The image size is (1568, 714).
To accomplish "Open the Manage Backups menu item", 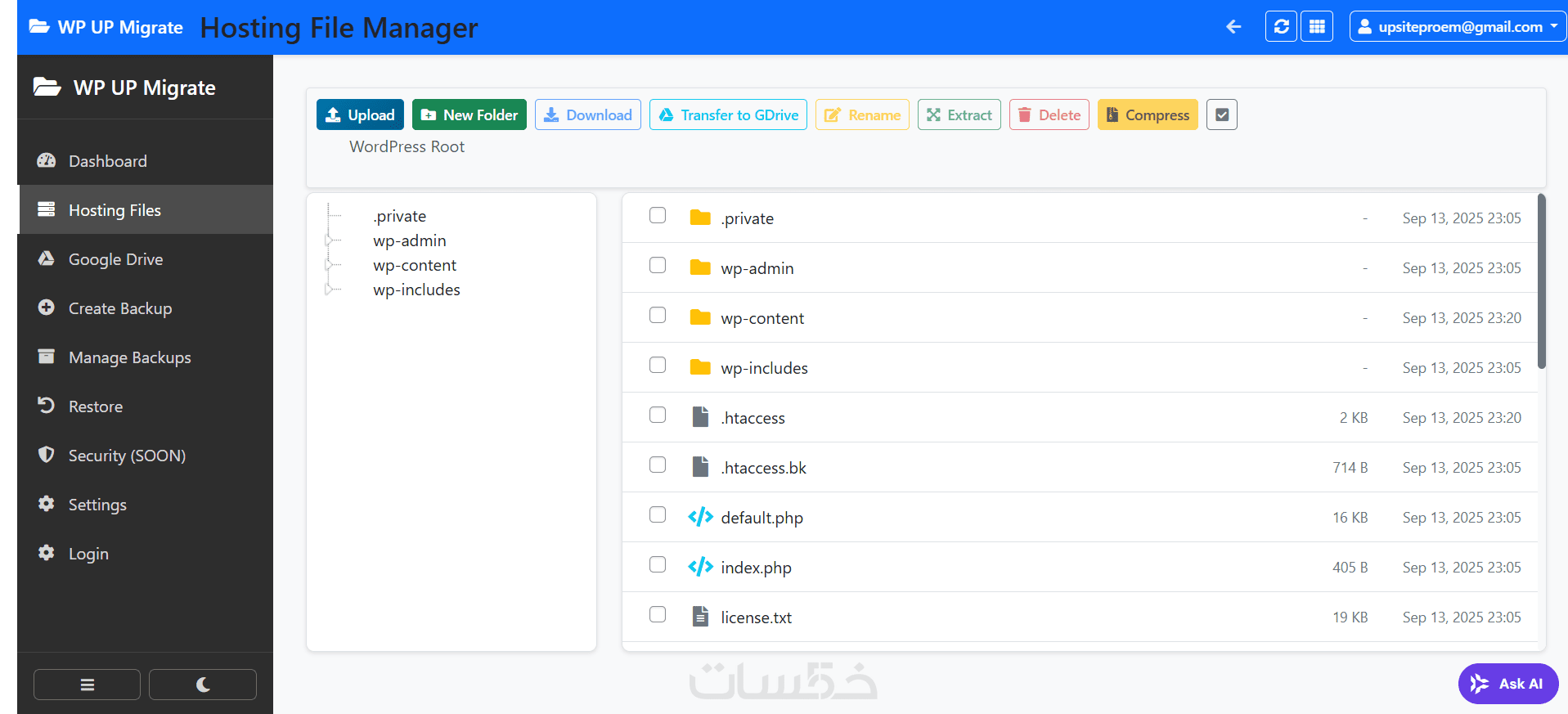I will (146, 357).
